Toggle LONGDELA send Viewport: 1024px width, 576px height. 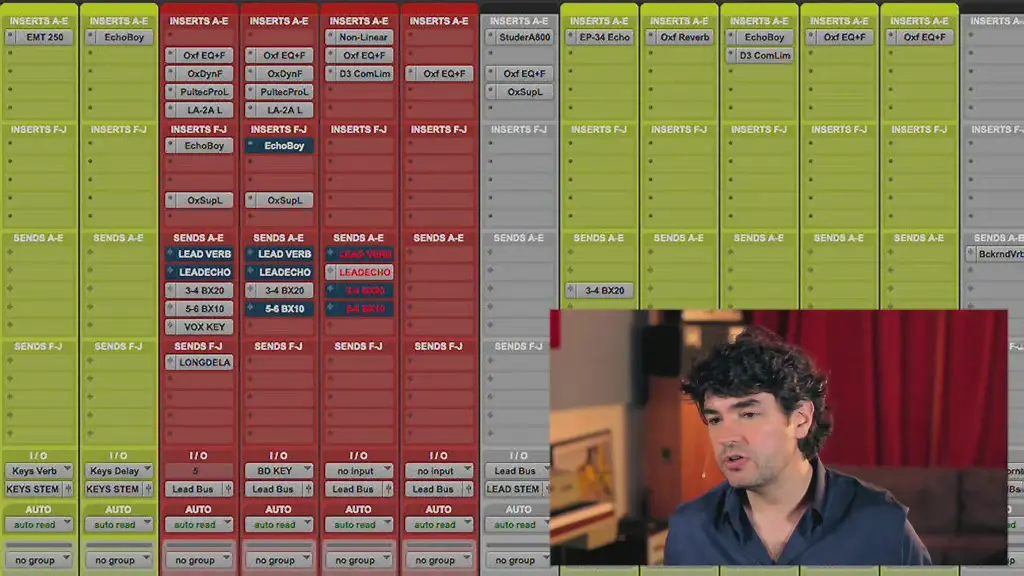[204, 362]
